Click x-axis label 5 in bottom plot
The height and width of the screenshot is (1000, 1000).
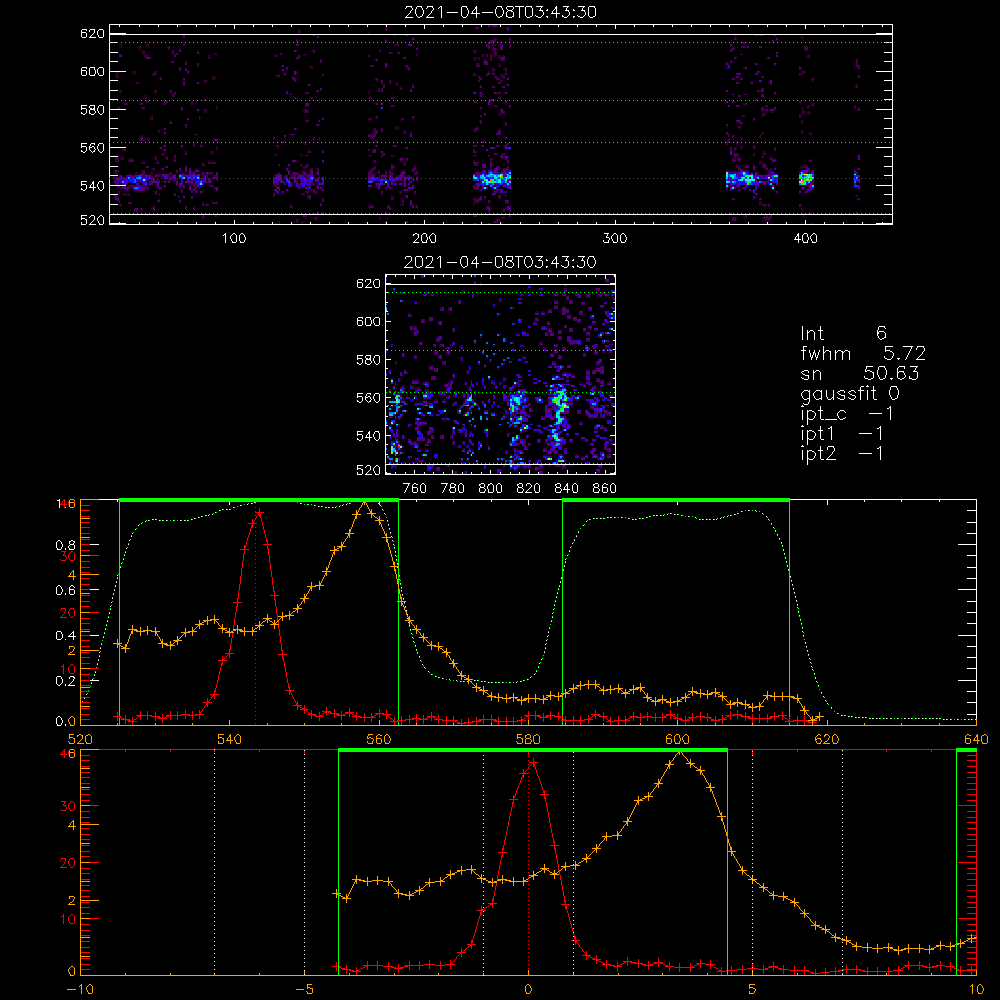coord(752,990)
